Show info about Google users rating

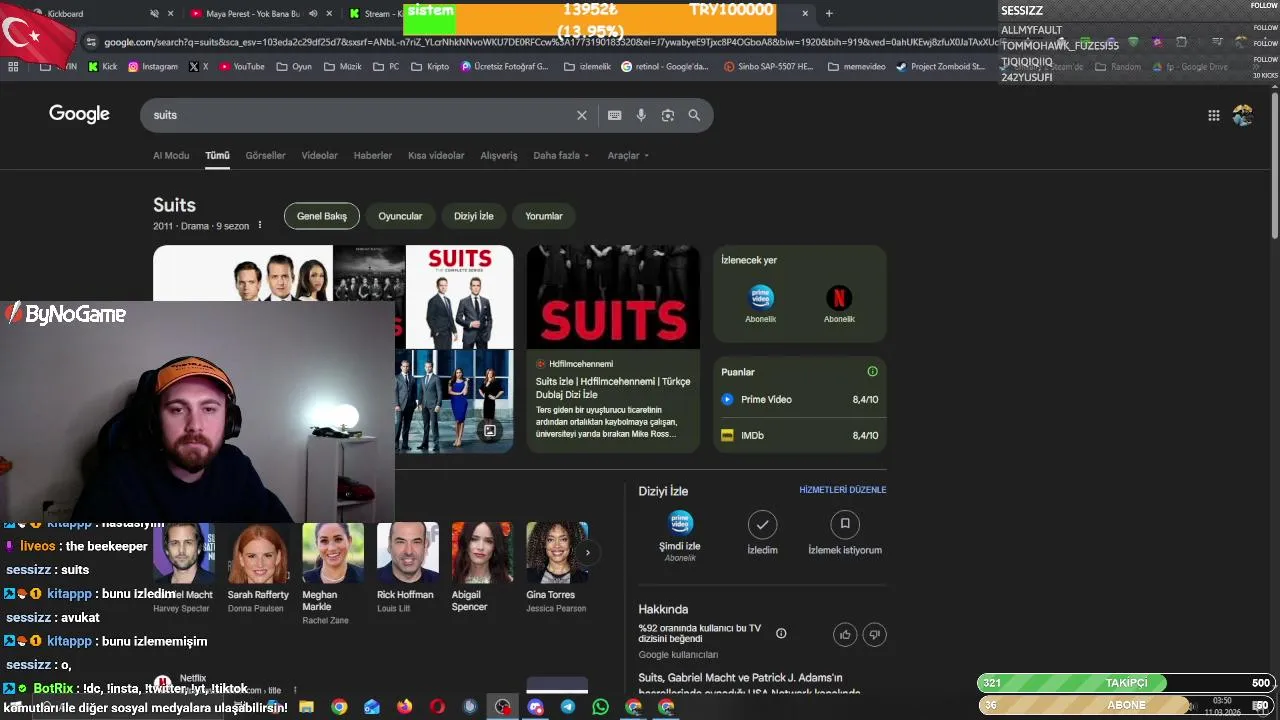click(x=781, y=633)
